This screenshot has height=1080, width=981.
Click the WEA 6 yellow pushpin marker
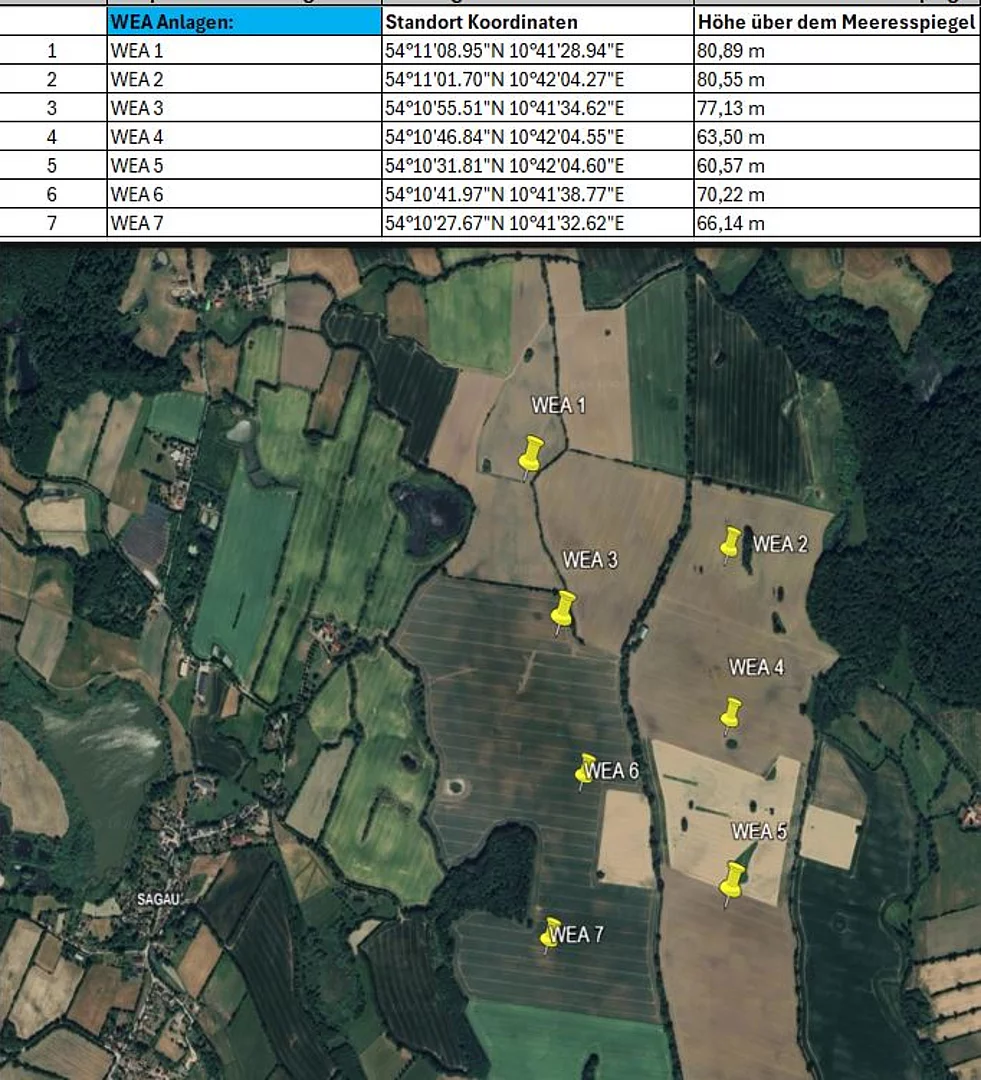click(586, 769)
